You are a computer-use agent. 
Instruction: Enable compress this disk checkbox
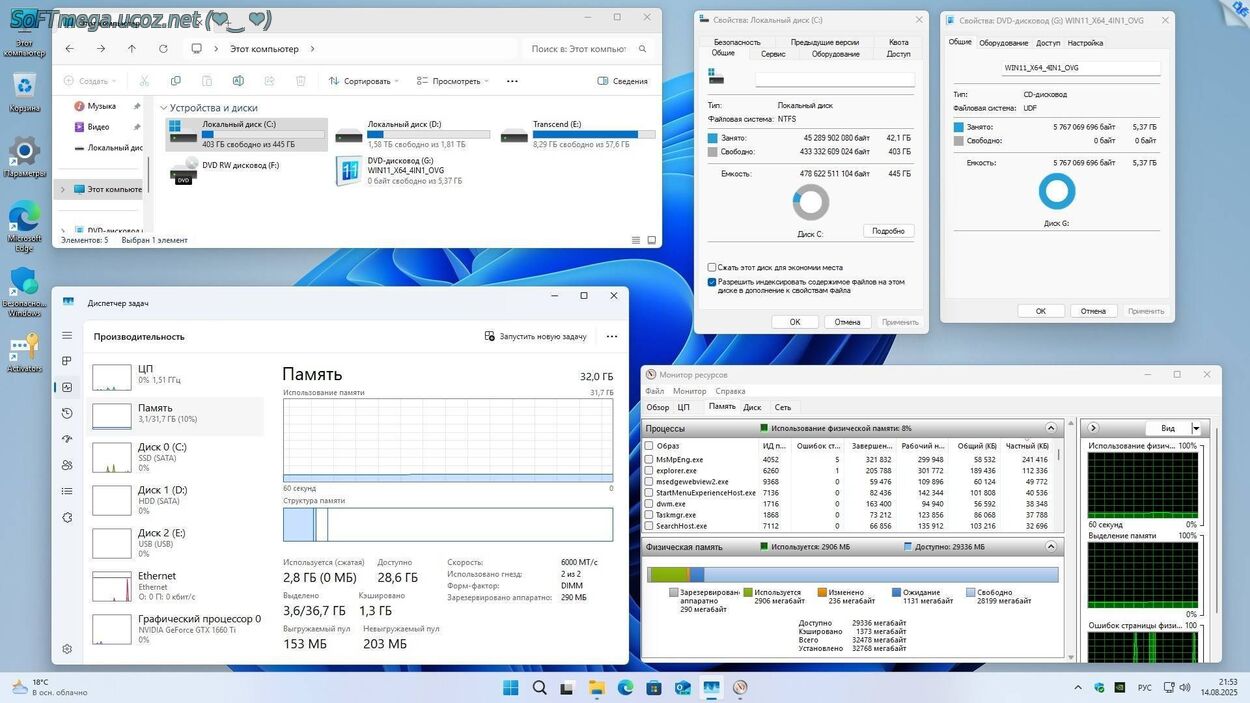coord(712,268)
